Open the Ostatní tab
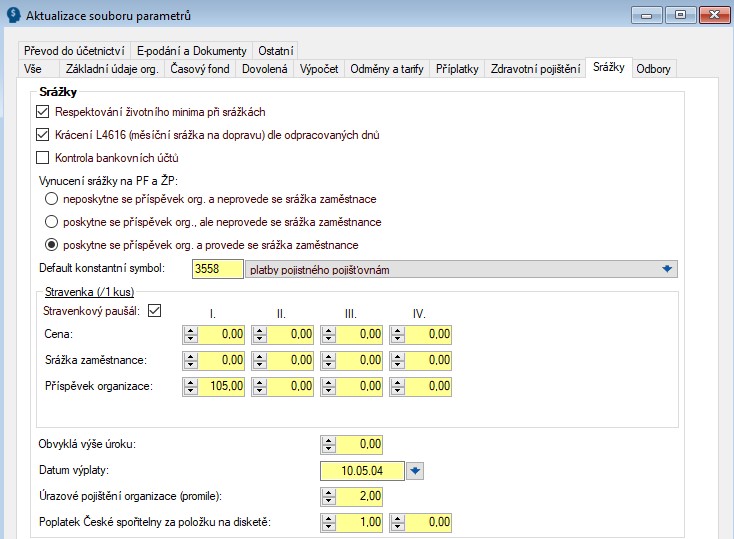 (276, 51)
